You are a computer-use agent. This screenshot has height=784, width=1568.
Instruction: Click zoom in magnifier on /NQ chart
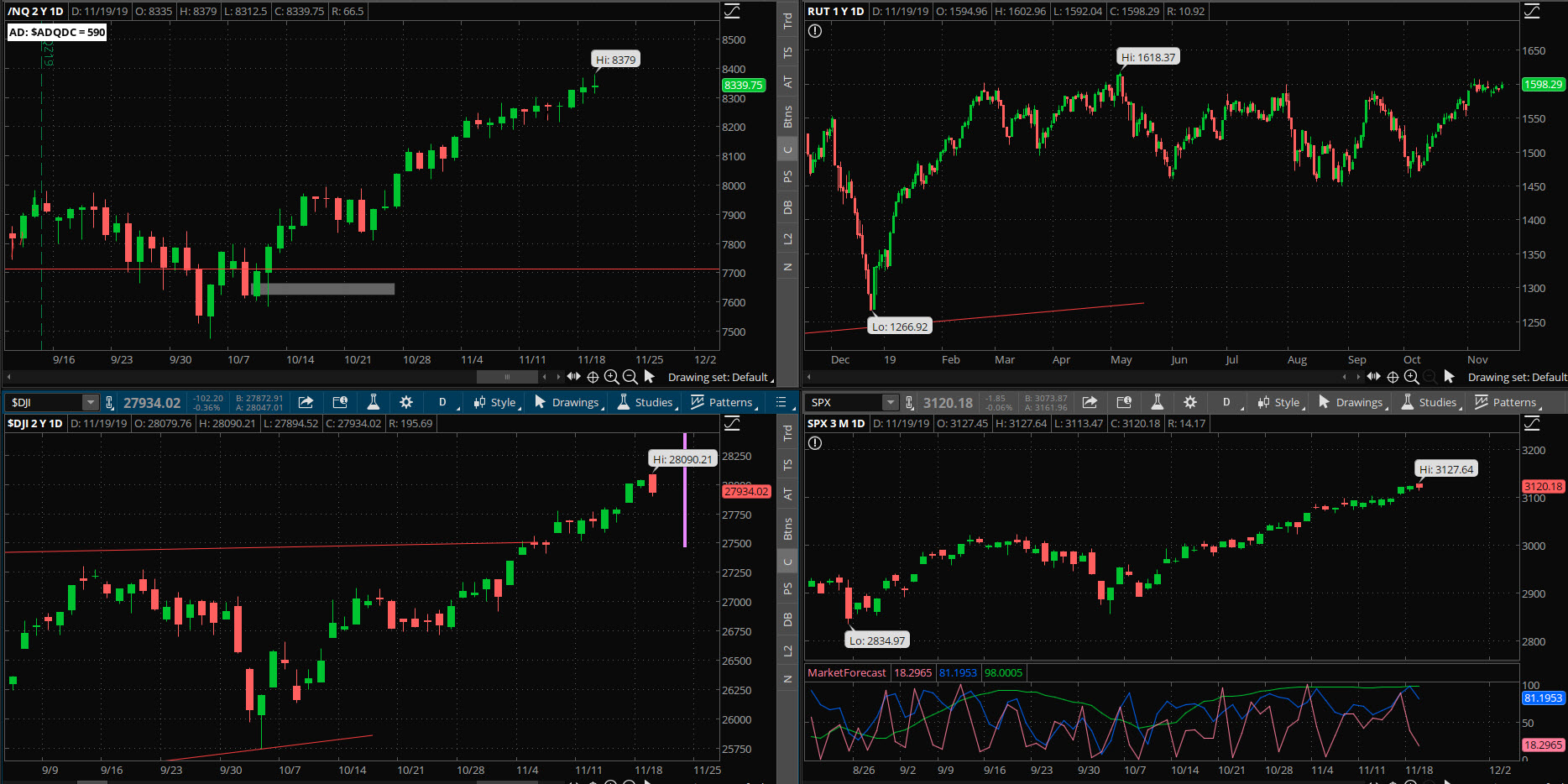(611, 377)
